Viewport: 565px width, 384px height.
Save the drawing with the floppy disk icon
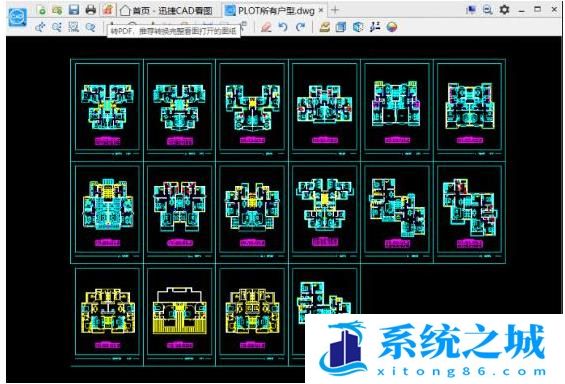(74, 10)
